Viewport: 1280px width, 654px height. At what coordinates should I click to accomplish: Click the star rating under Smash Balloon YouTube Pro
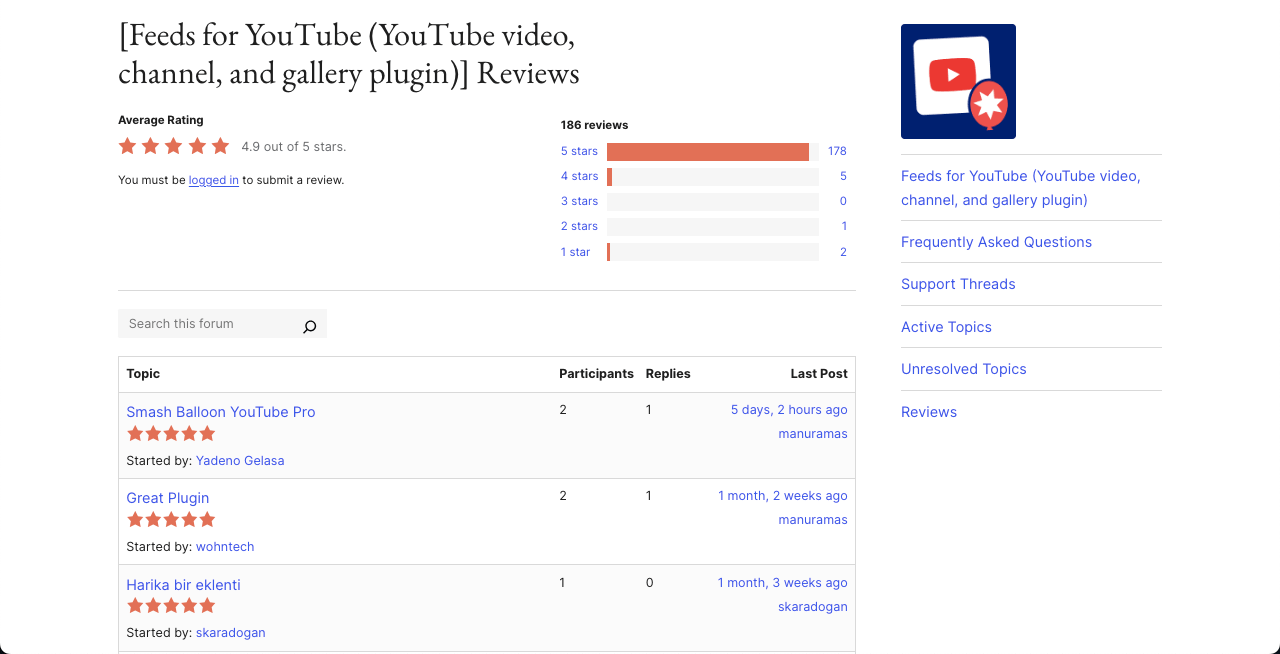point(171,433)
